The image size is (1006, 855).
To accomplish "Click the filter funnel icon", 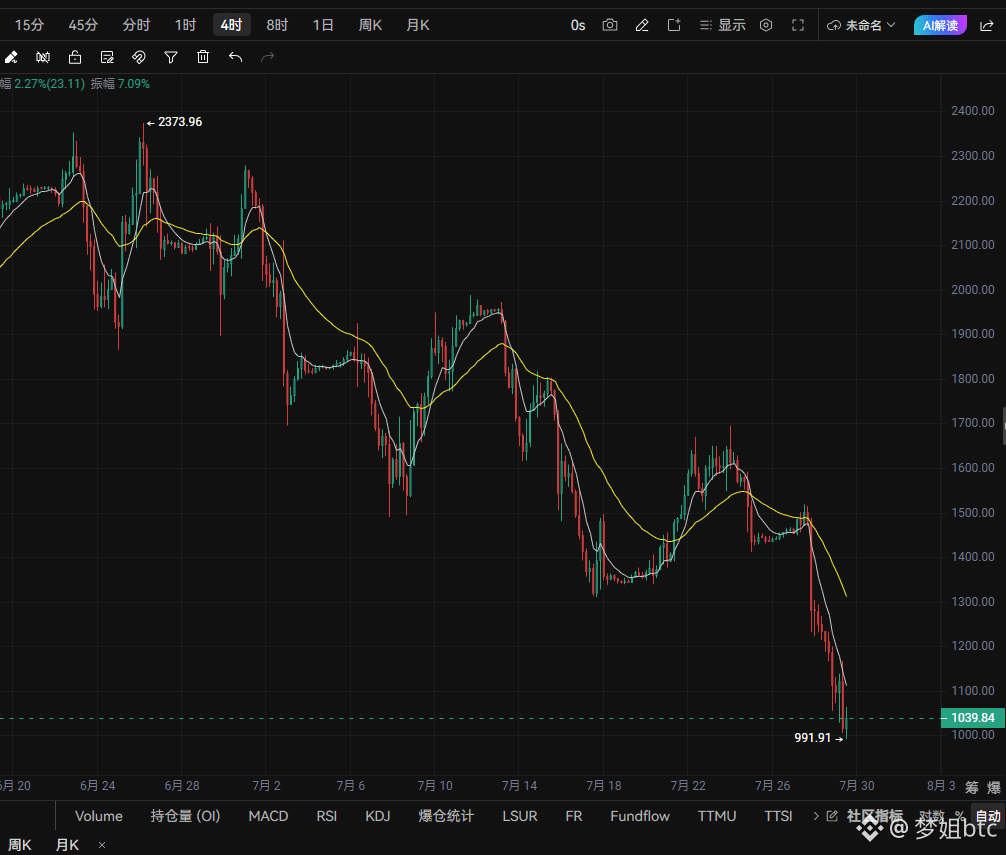I will pyautogui.click(x=171, y=58).
